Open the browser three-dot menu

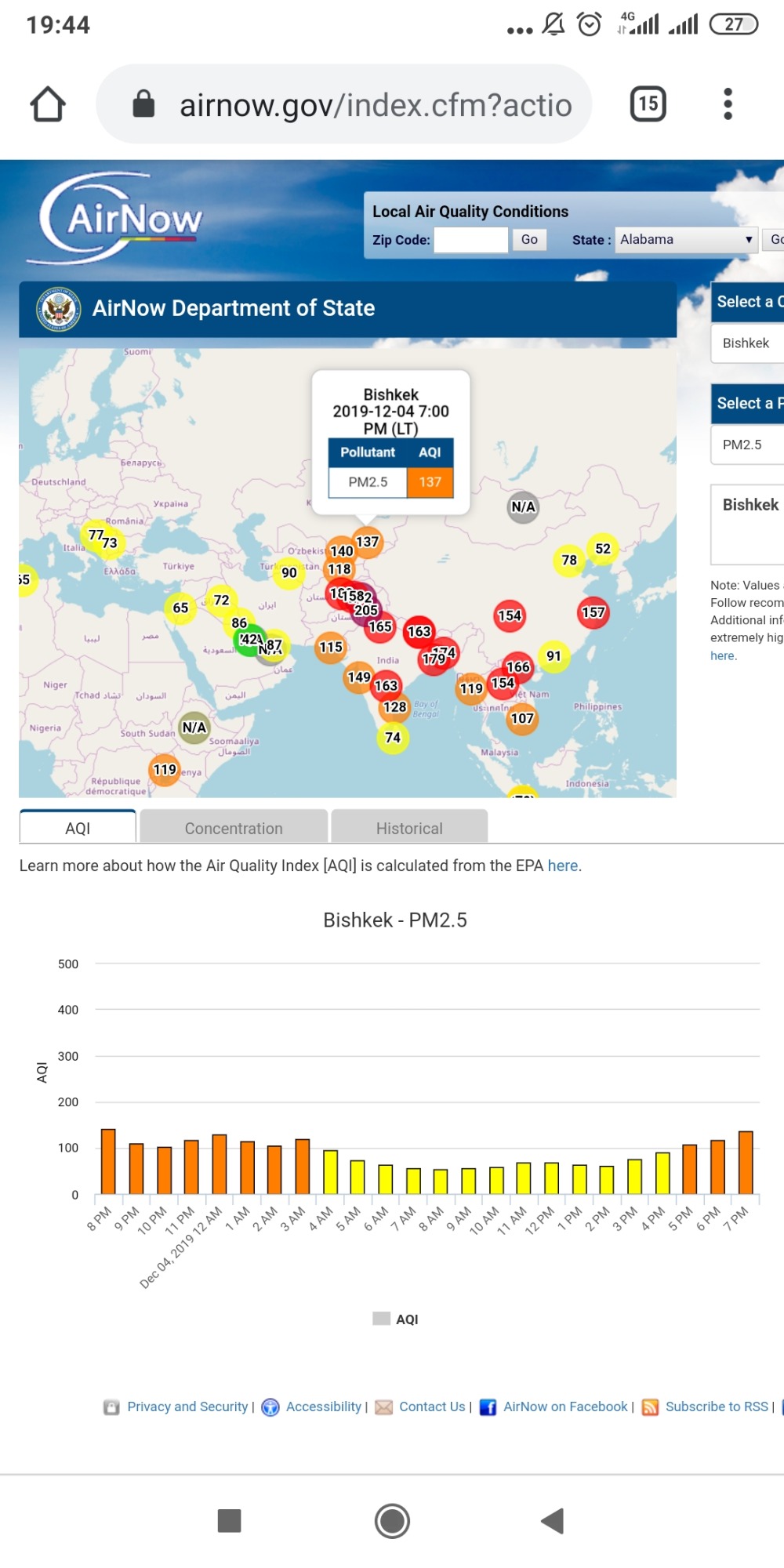728,104
